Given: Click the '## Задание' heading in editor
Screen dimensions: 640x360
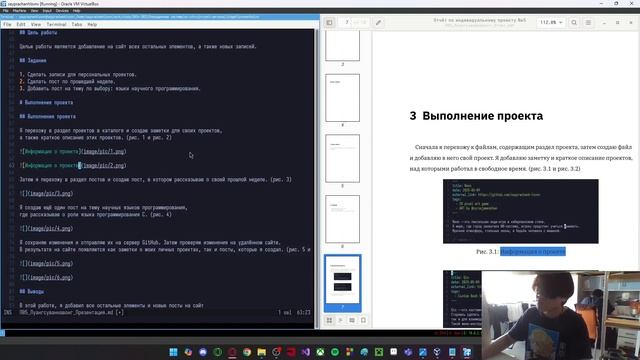Looking at the screenshot, I should tap(33, 60).
